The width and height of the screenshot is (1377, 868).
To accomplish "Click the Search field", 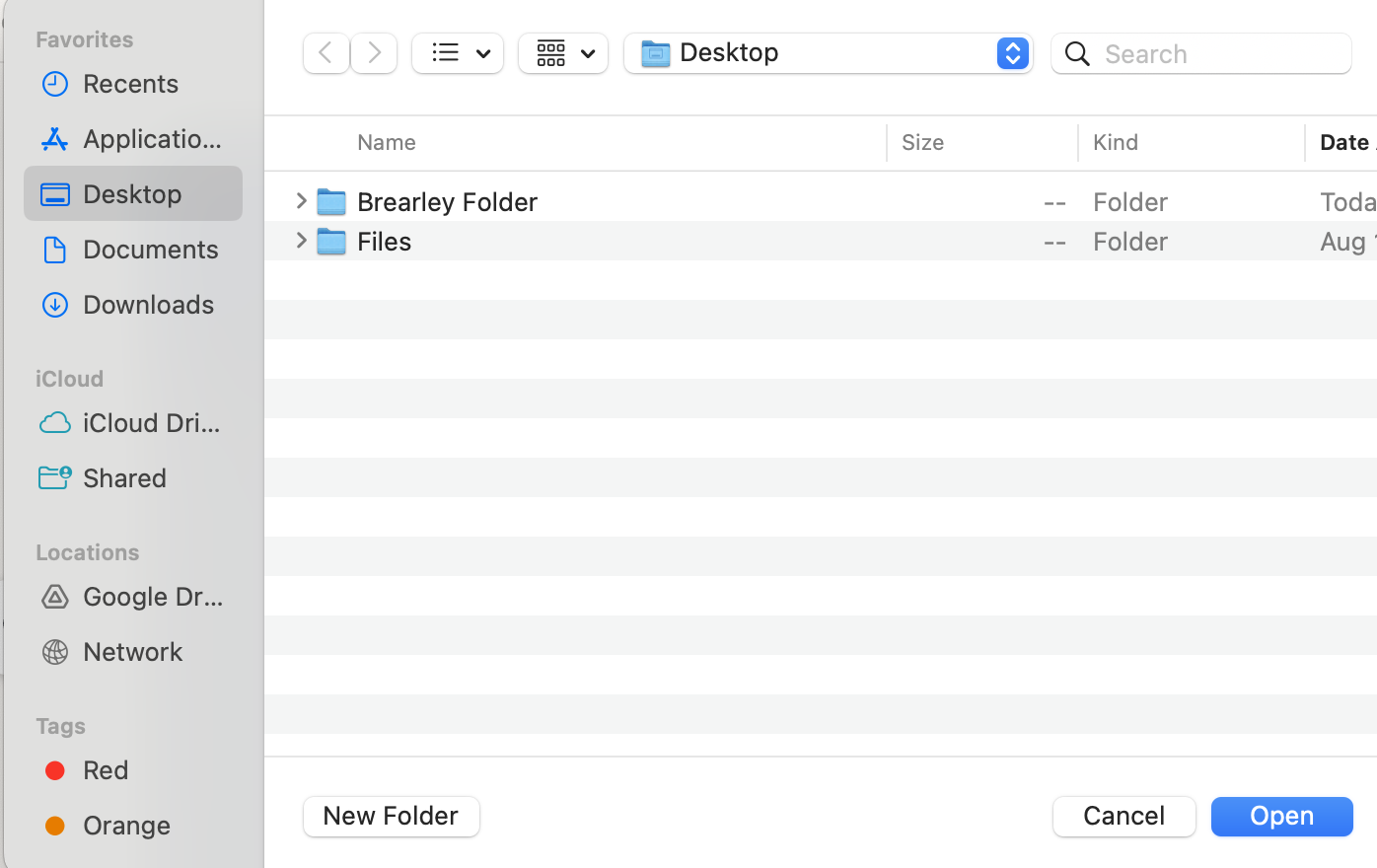I will [x=1201, y=53].
